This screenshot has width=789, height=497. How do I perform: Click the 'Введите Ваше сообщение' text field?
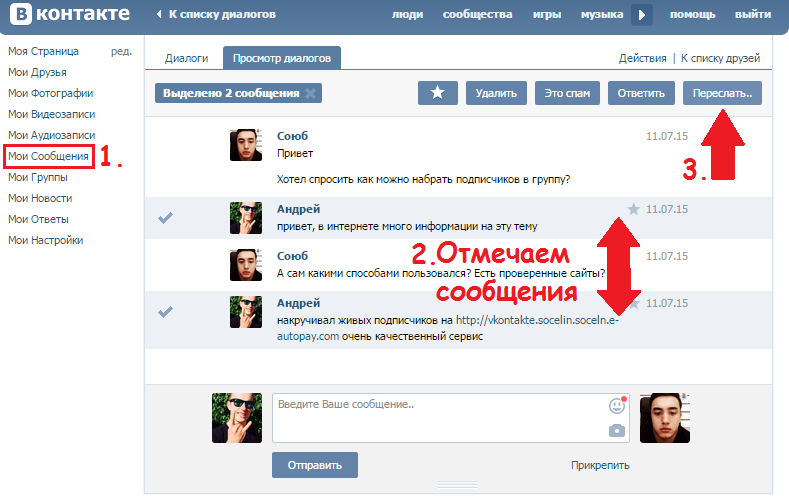pos(440,417)
